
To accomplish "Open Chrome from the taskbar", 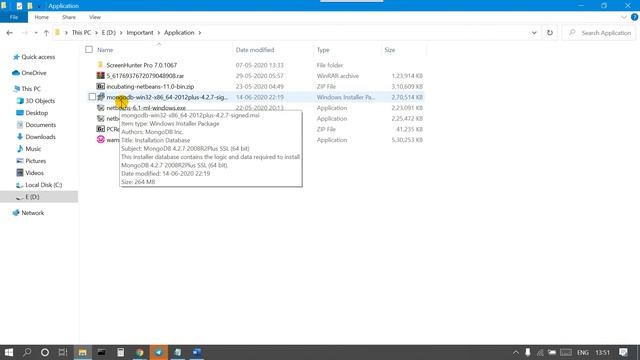I will 140,352.
